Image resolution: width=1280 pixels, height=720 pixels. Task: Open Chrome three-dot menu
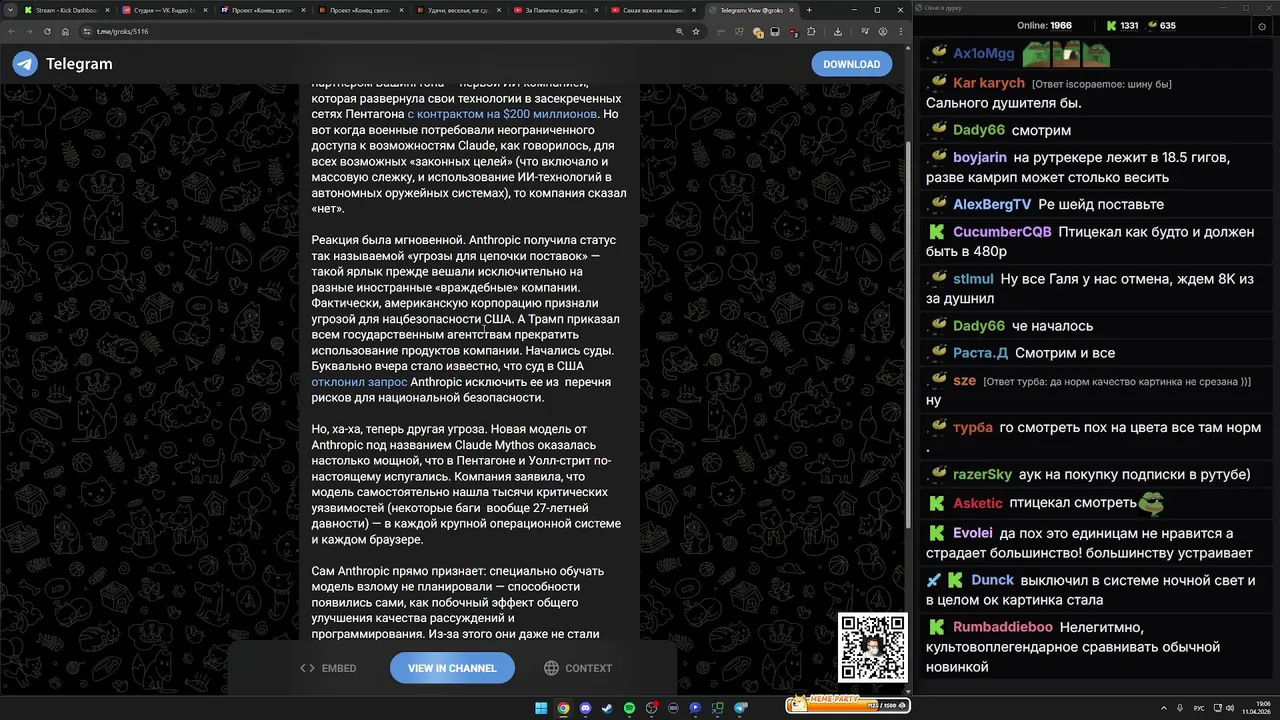pyautogui.click(x=900, y=31)
